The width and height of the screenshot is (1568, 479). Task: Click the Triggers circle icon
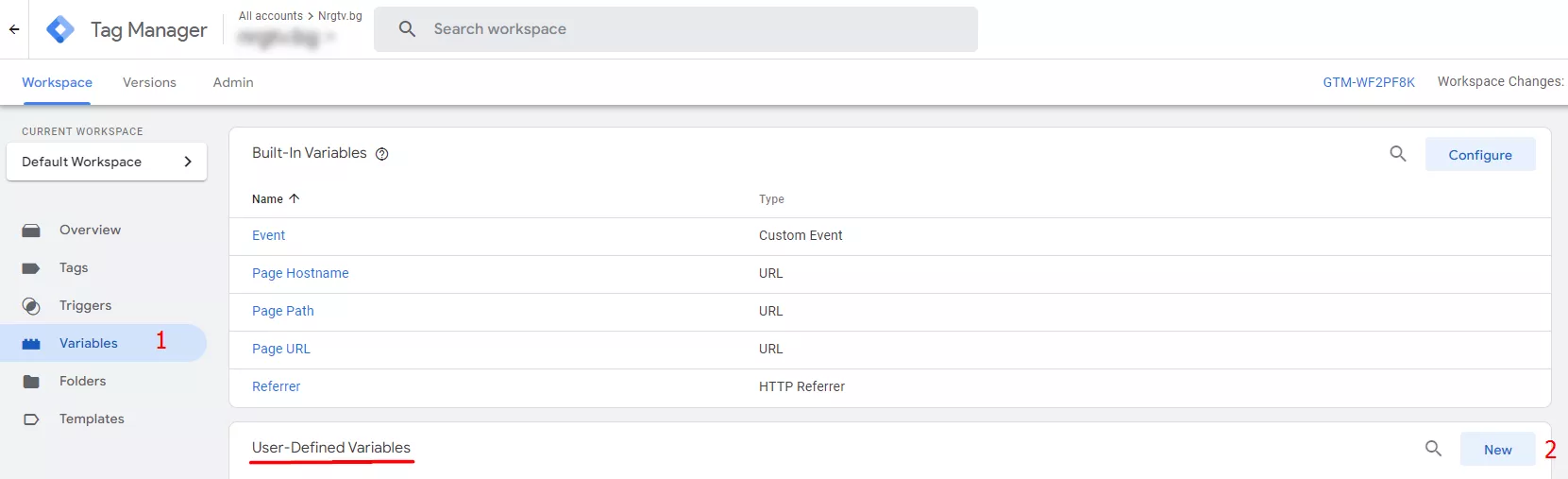pyautogui.click(x=31, y=306)
